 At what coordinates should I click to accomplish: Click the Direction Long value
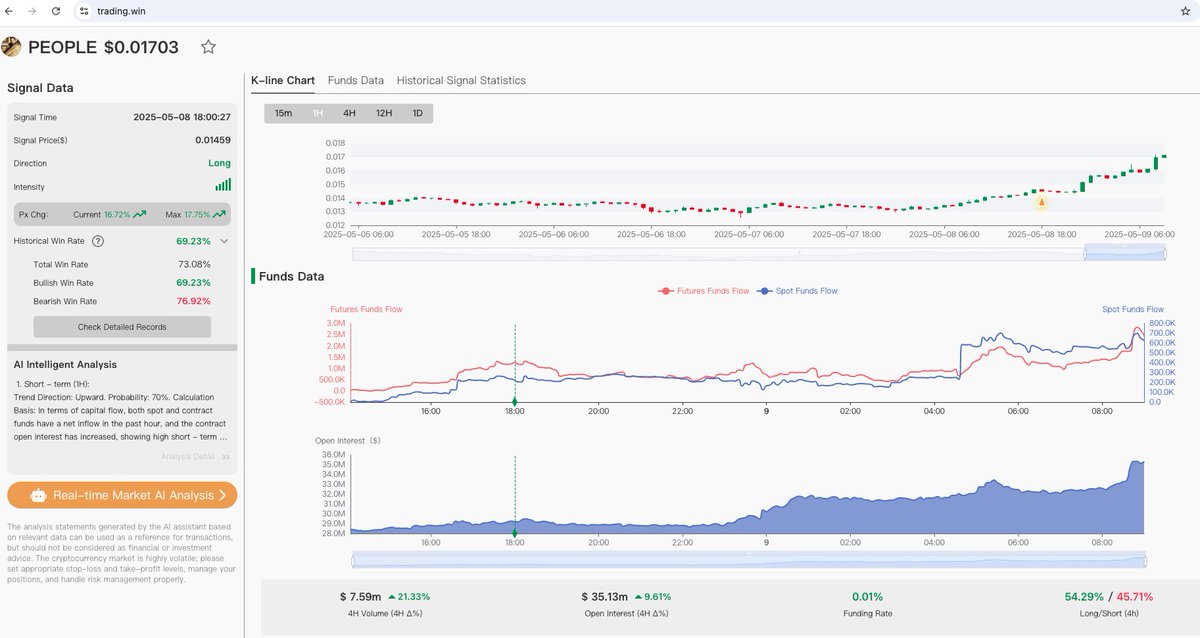pyautogui.click(x=219, y=163)
